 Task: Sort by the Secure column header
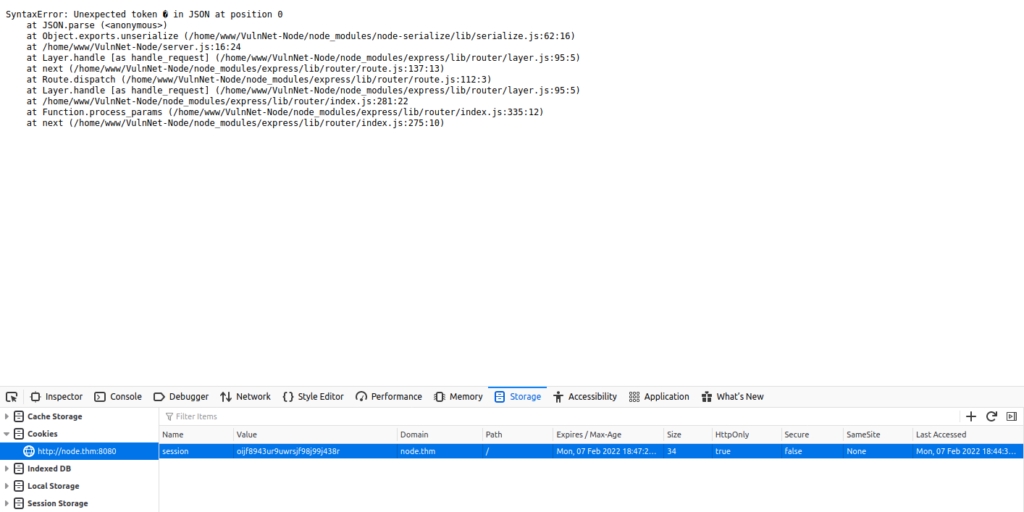(x=812, y=435)
